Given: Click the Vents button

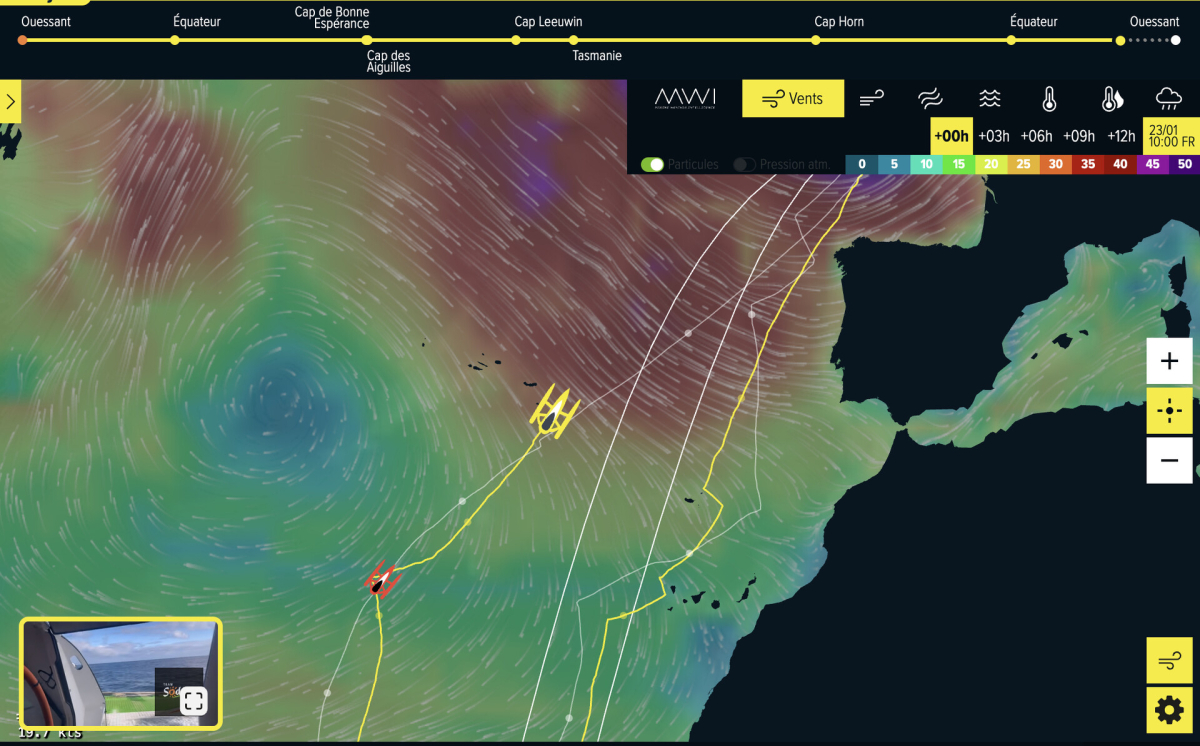Looking at the screenshot, I should [792, 98].
